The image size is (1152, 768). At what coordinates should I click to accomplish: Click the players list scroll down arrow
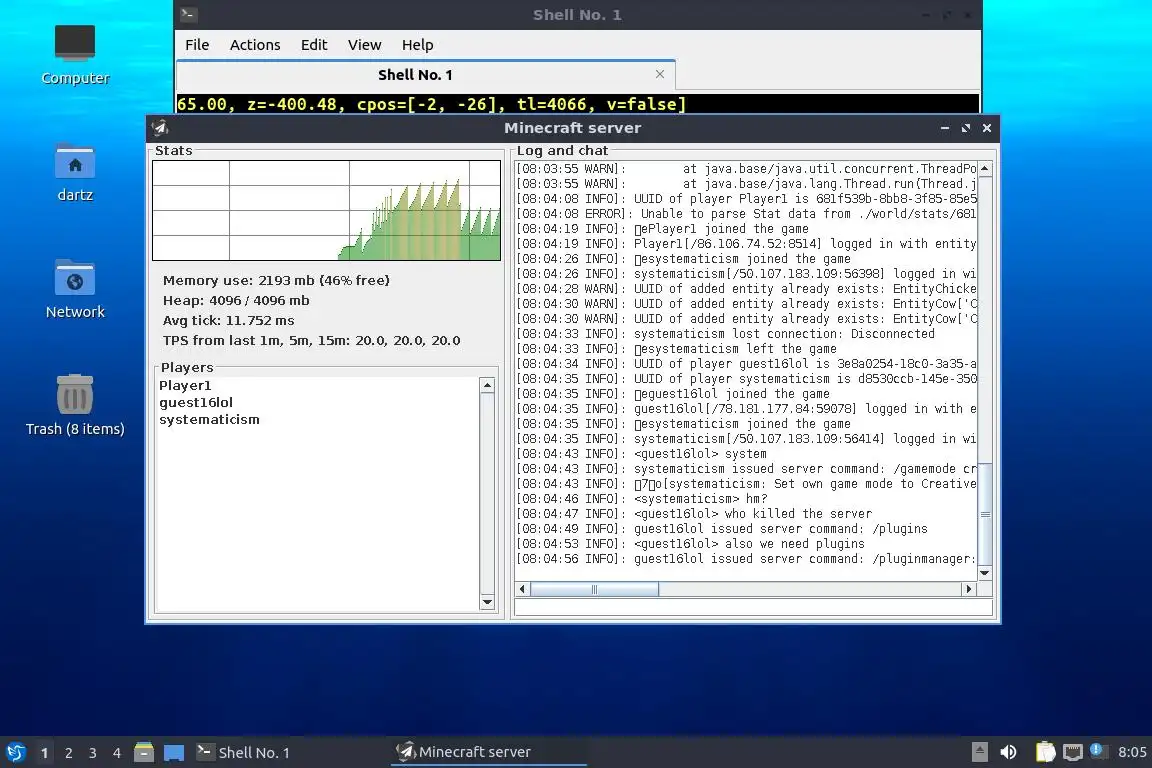click(487, 603)
